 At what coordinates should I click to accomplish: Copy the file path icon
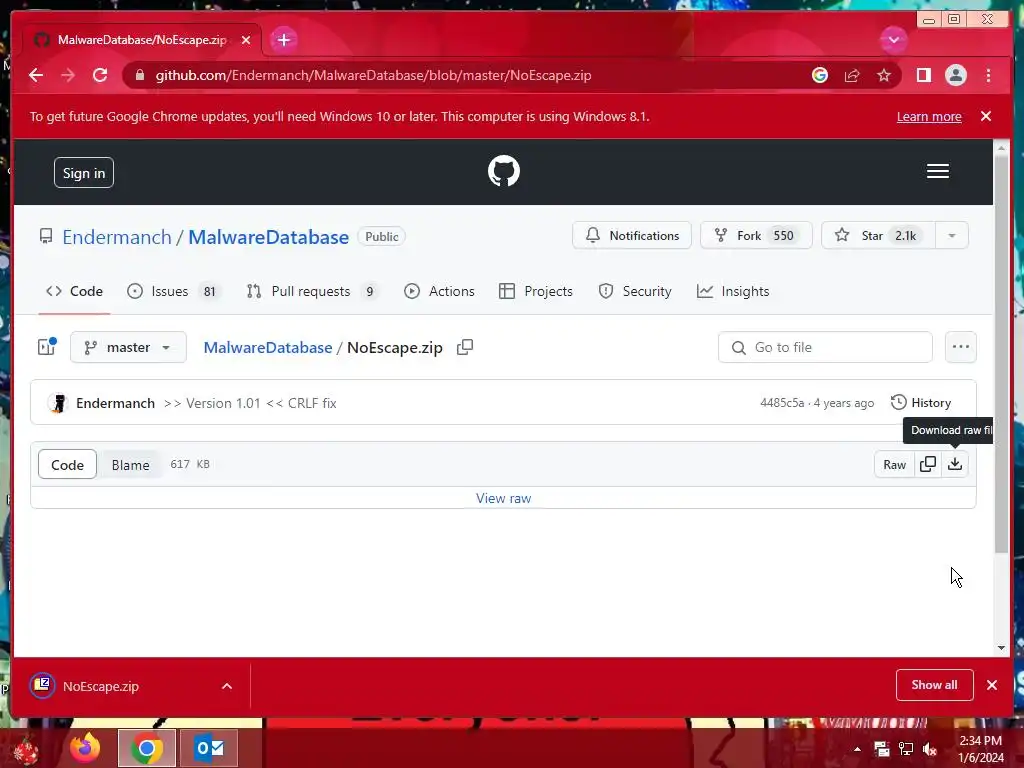pos(464,347)
